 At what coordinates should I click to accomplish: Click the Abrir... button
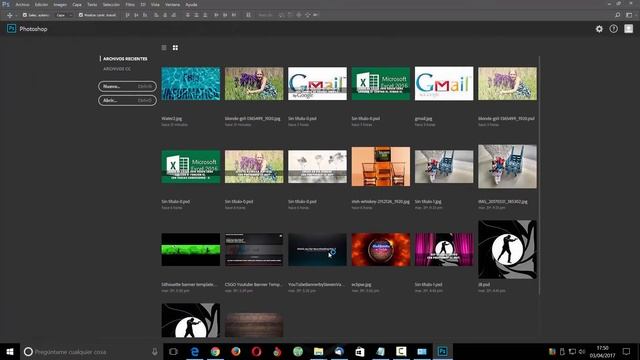pos(127,100)
